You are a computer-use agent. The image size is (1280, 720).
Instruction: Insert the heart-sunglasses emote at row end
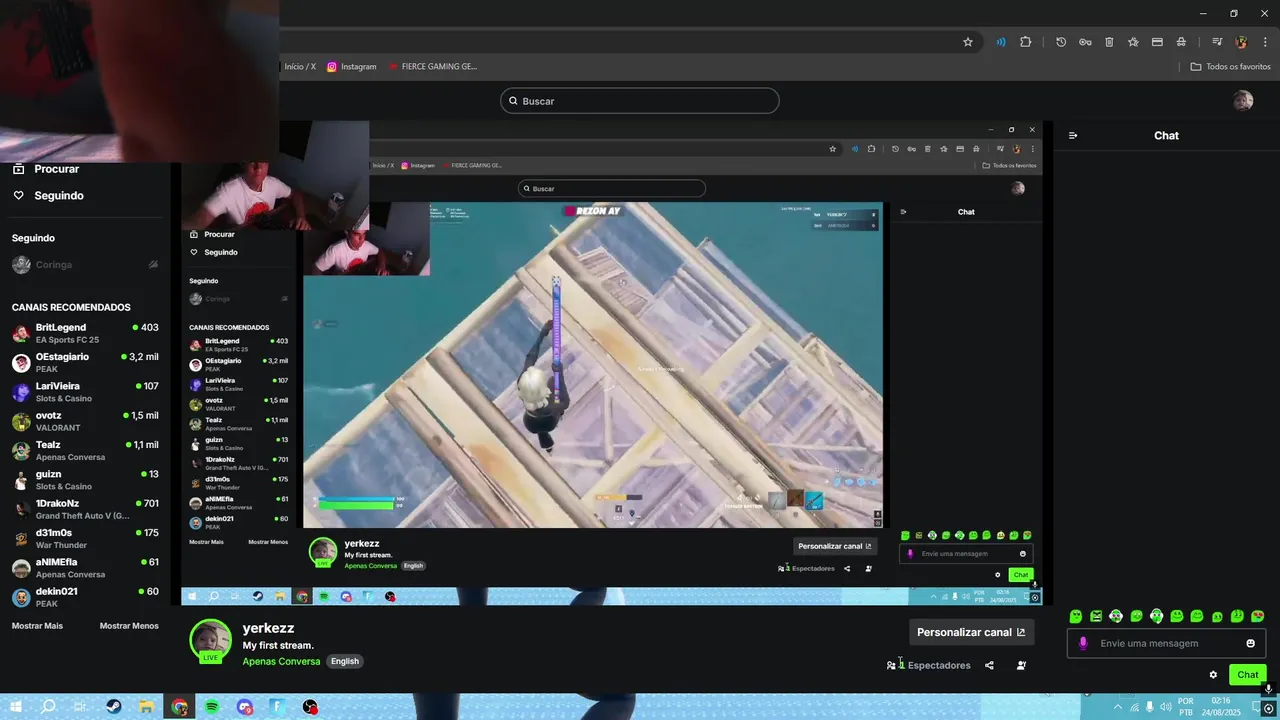[1258, 616]
